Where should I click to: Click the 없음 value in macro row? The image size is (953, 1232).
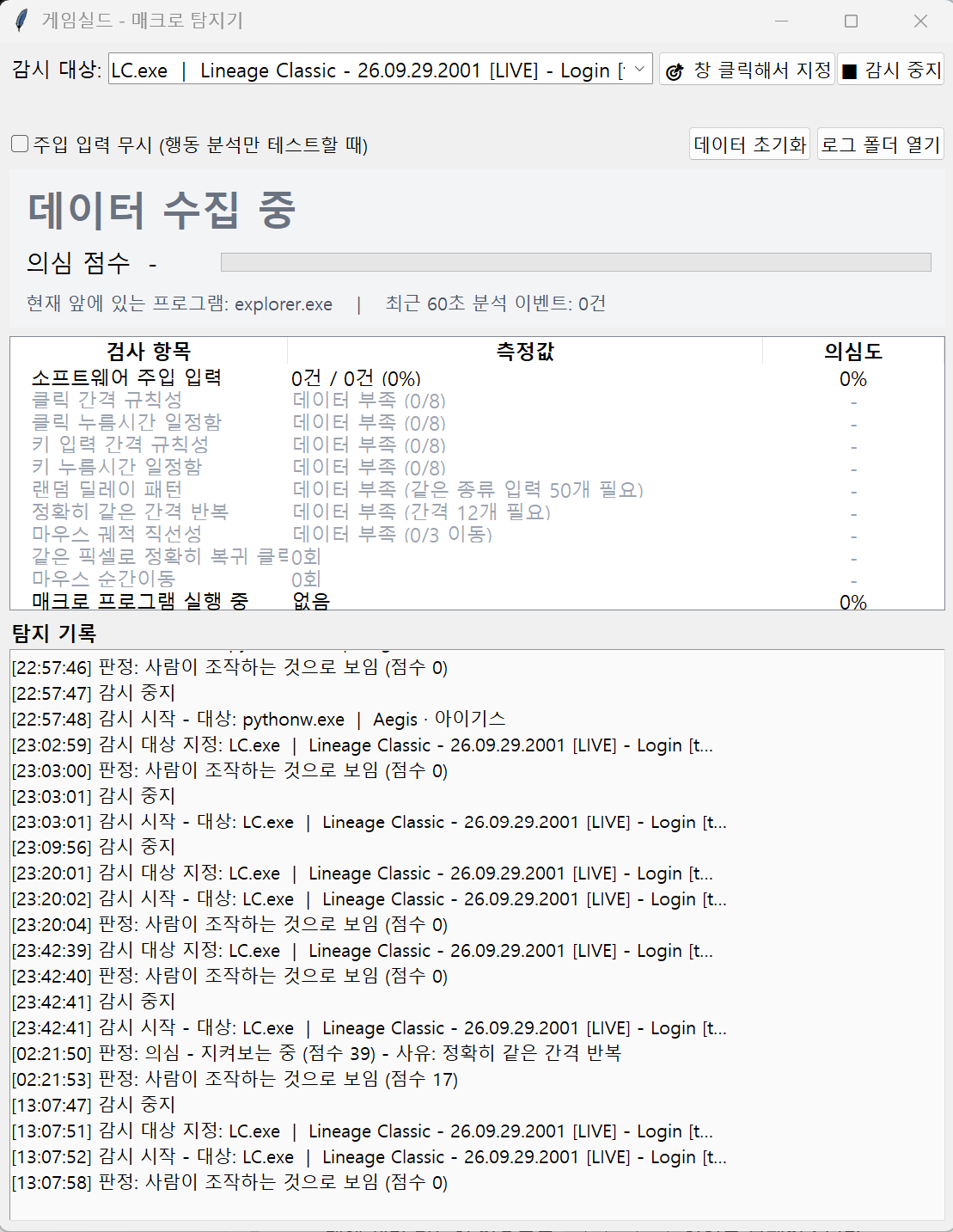(x=311, y=601)
